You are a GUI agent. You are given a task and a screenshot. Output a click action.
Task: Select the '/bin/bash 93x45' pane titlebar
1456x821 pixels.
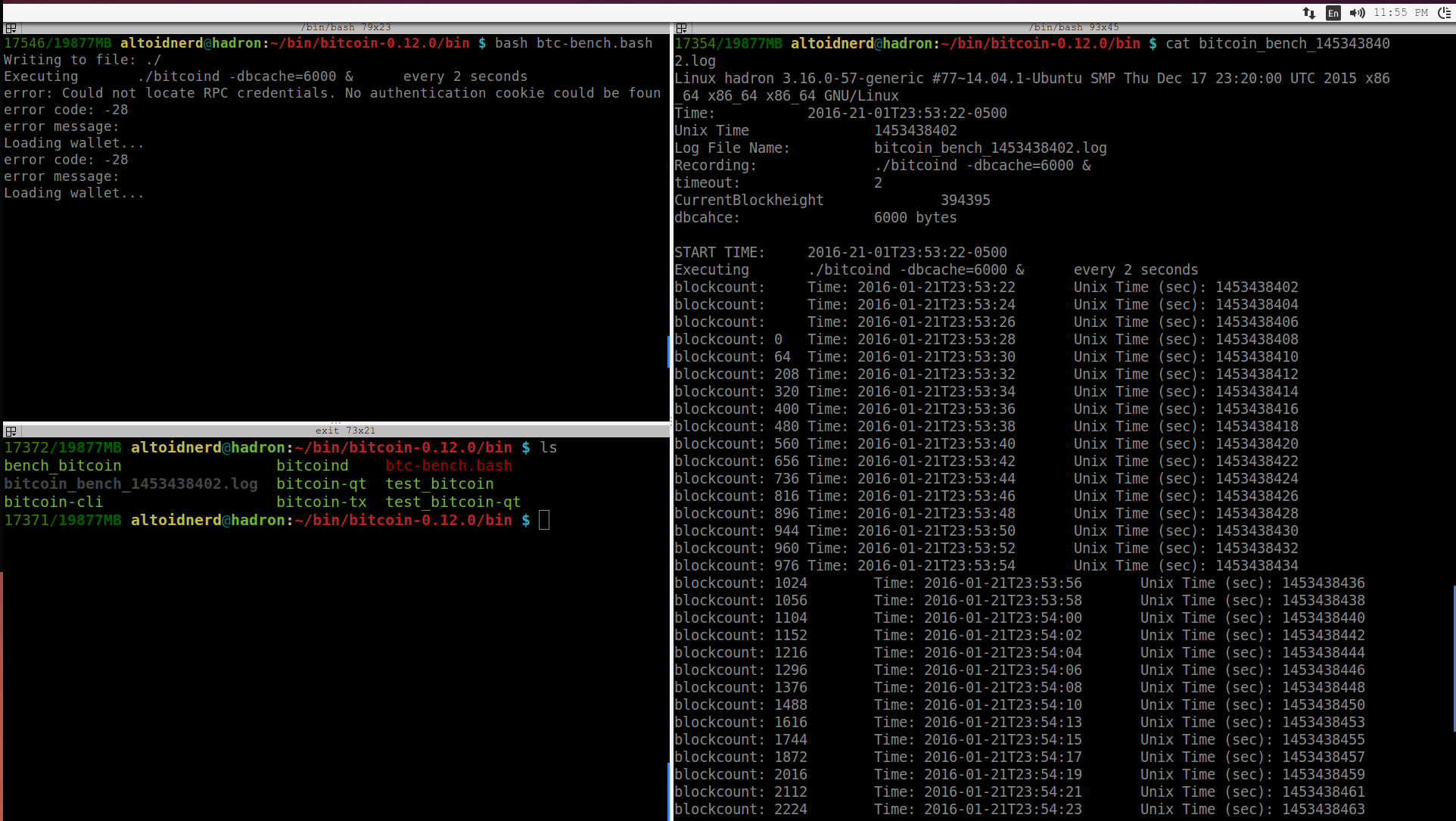[x=1073, y=27]
